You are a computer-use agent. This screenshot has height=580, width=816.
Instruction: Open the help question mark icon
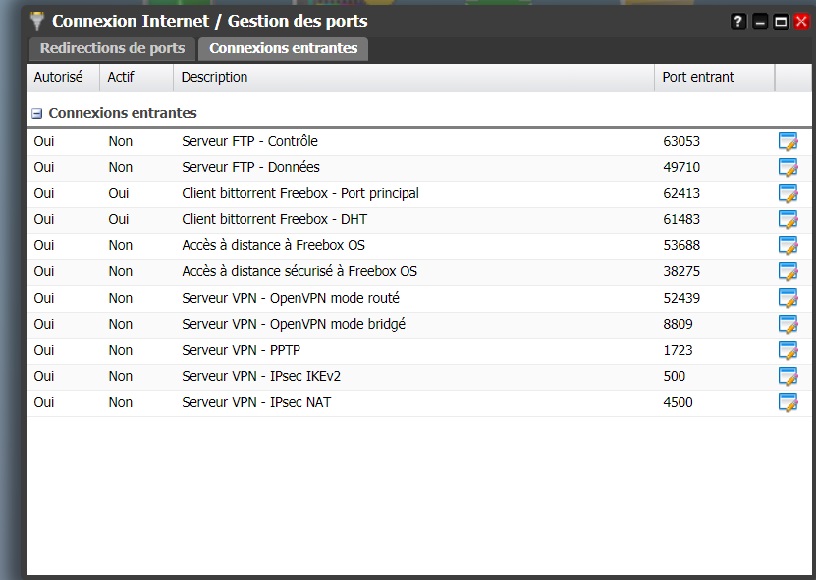click(739, 21)
